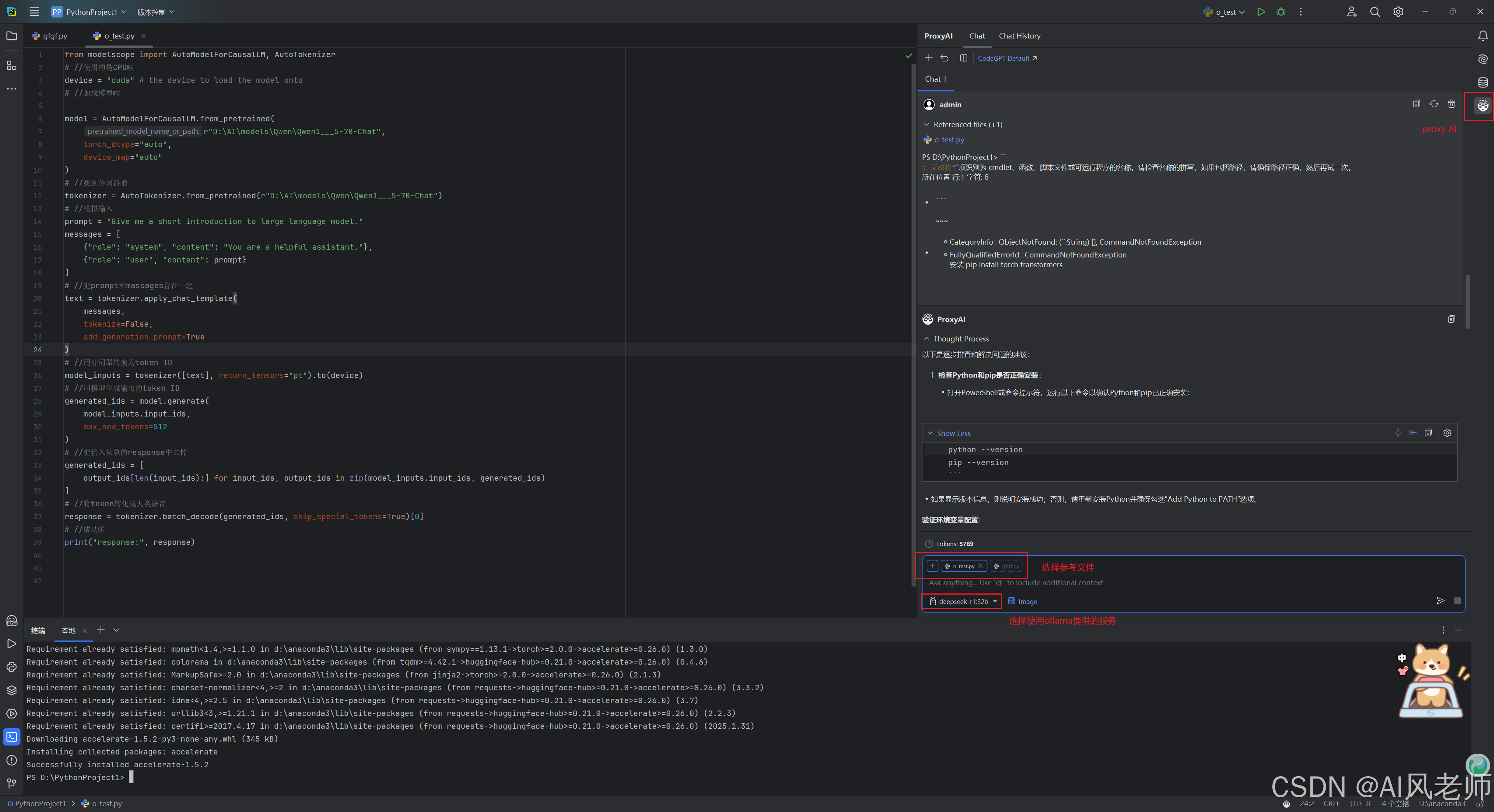This screenshot has height=812, width=1494.
Task: Run o_test with the green play button
Action: [1261, 12]
